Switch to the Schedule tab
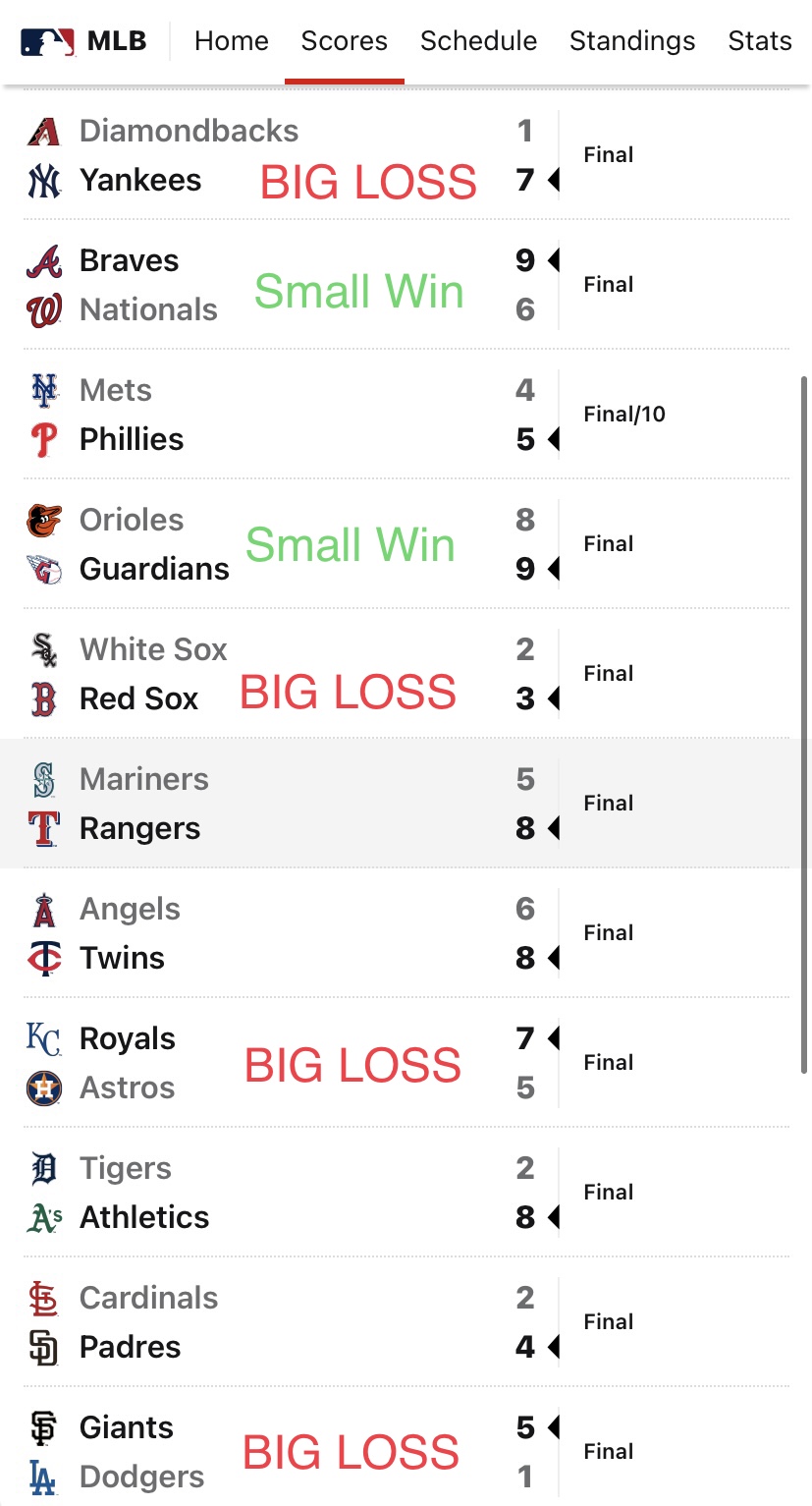This screenshot has width=812, height=1506. click(478, 41)
